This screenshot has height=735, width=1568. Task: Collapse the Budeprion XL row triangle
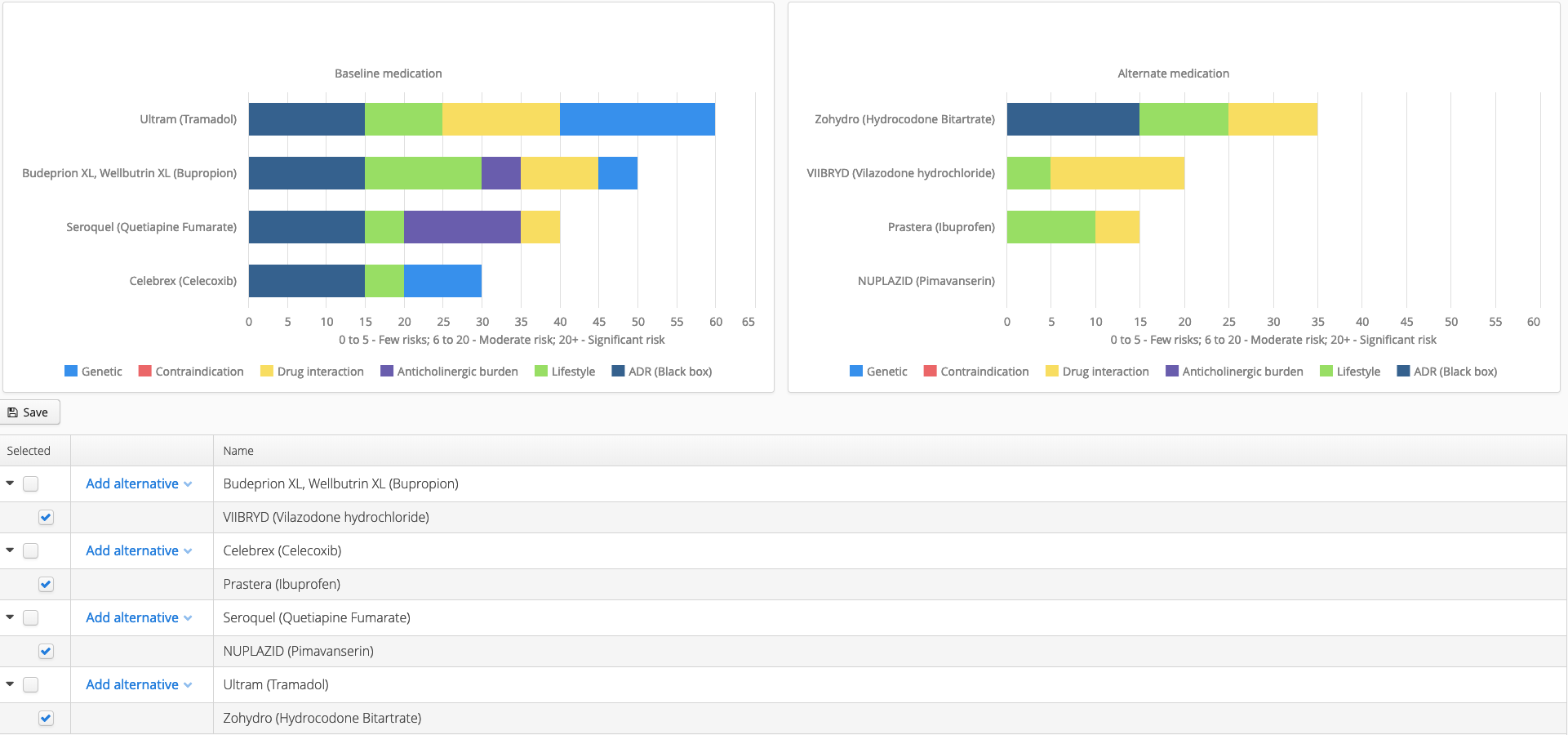[10, 483]
